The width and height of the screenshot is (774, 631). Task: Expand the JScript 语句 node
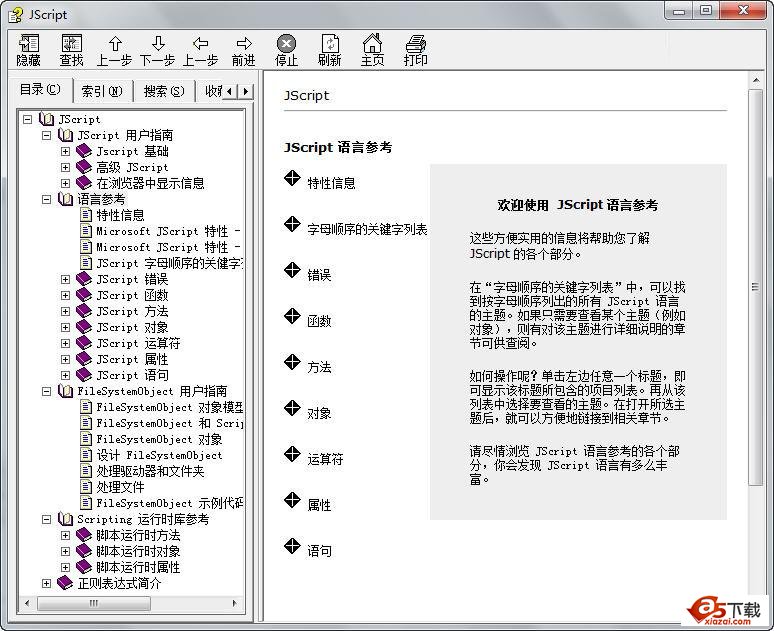point(65,375)
